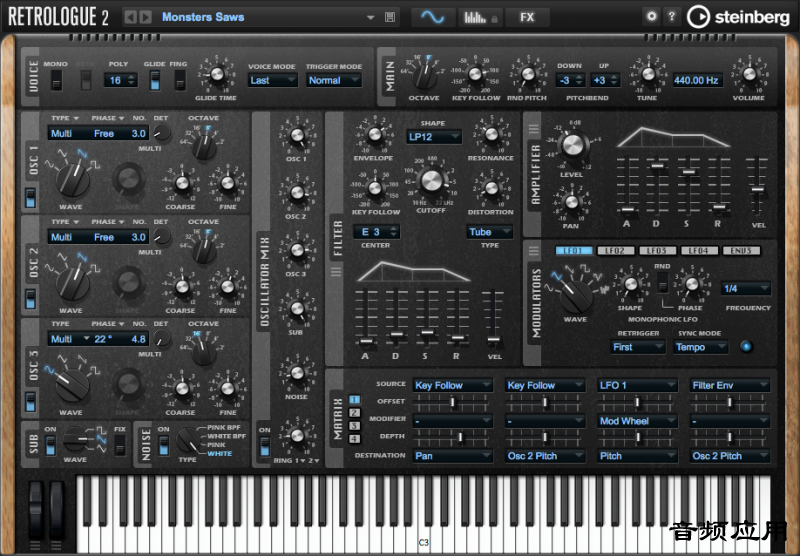
Task: Switch to the LFO4 tab
Action: (699, 250)
